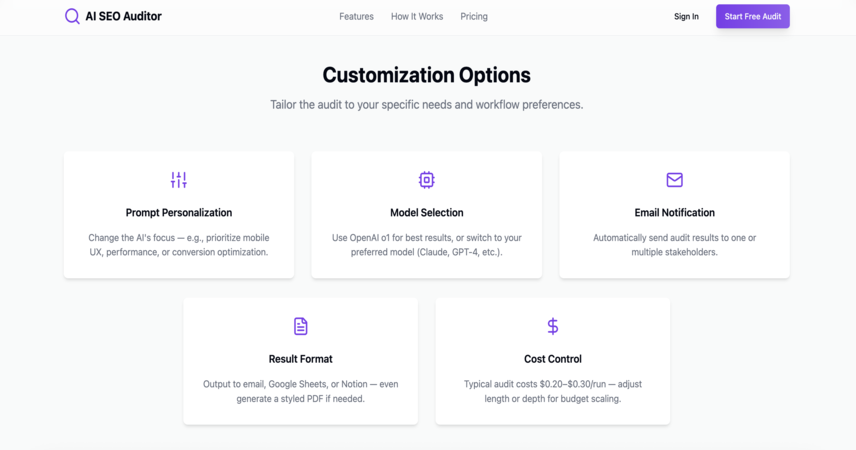This screenshot has width=856, height=450.
Task: Click the document icon above Result Format
Action: (x=300, y=326)
